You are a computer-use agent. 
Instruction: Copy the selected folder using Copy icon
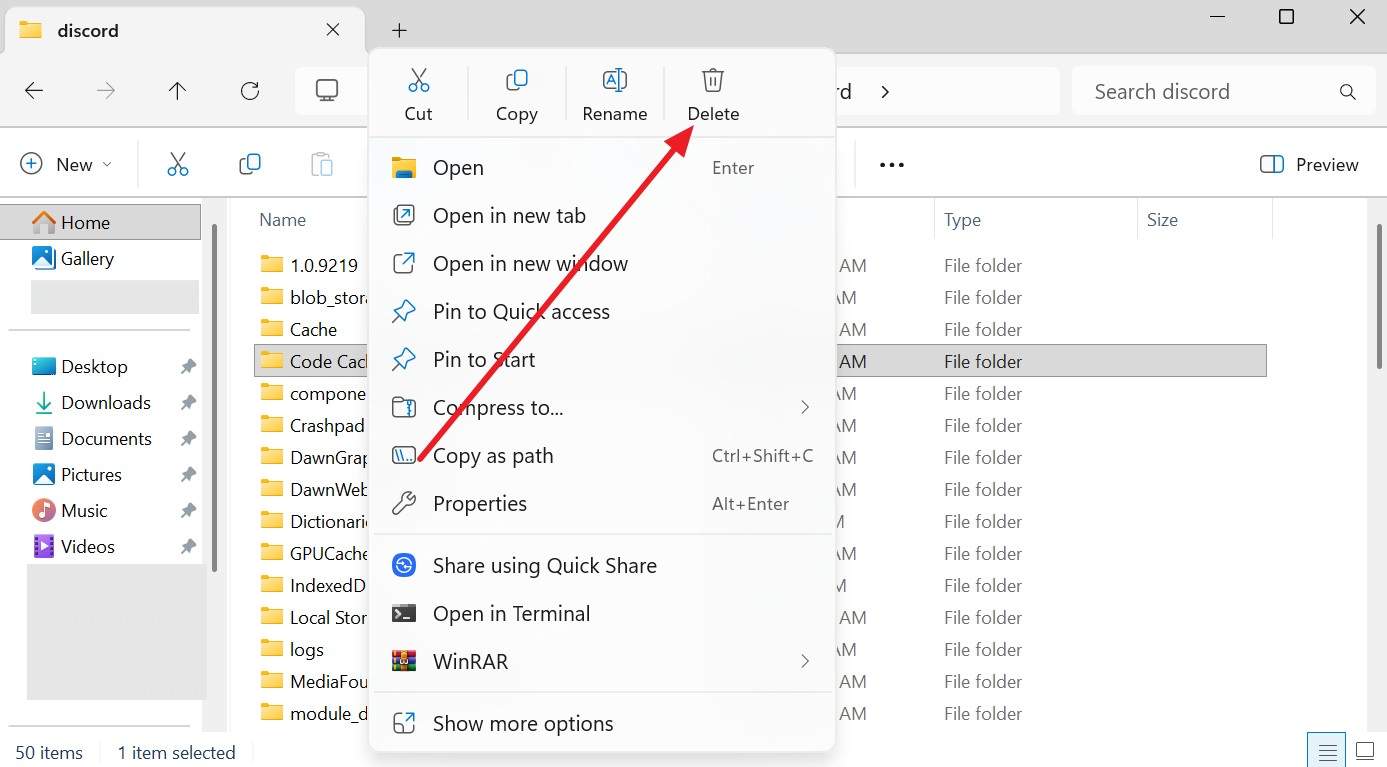[x=516, y=93]
